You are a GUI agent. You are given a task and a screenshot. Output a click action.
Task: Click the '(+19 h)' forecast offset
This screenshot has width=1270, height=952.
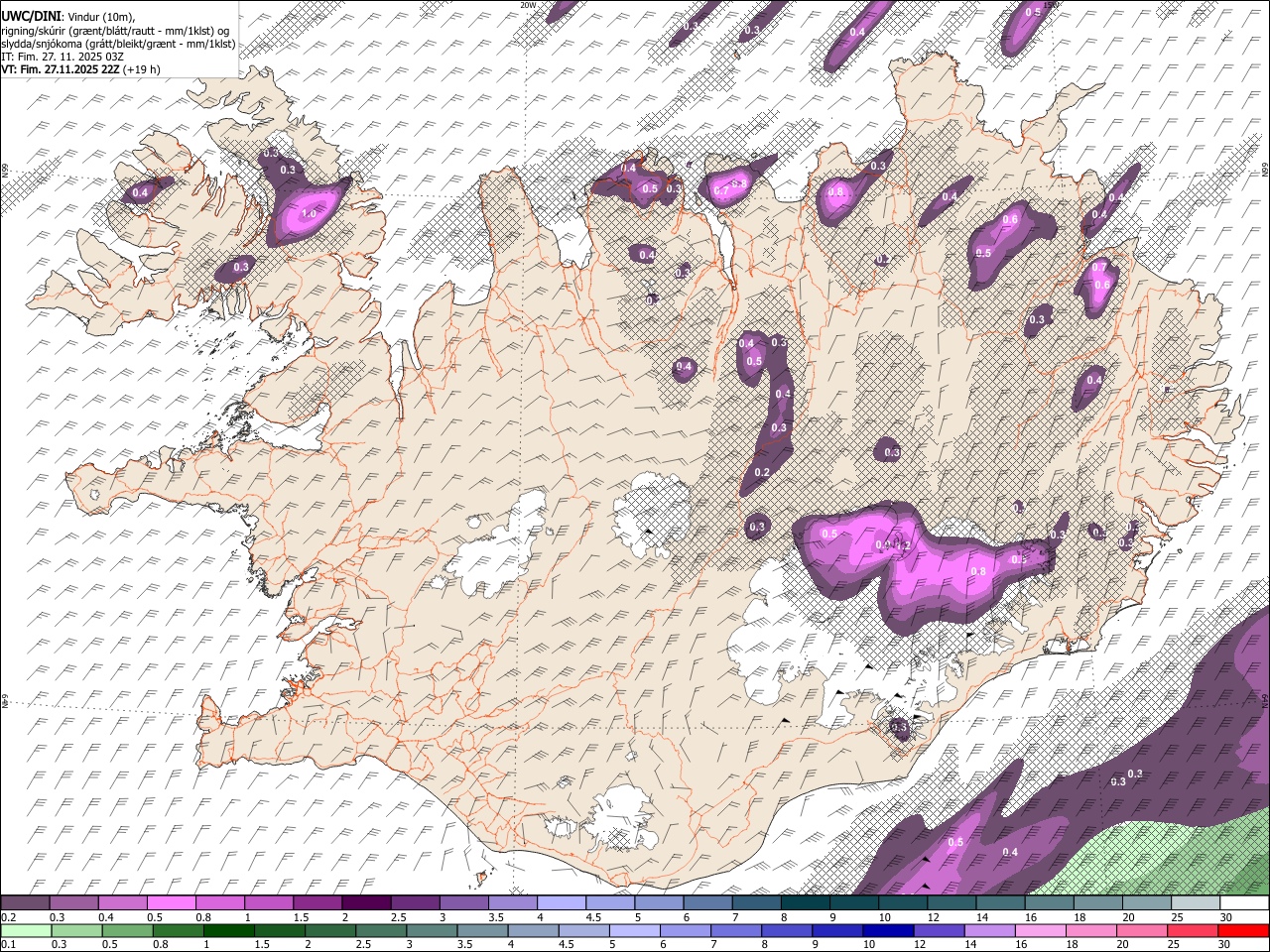[x=143, y=69]
